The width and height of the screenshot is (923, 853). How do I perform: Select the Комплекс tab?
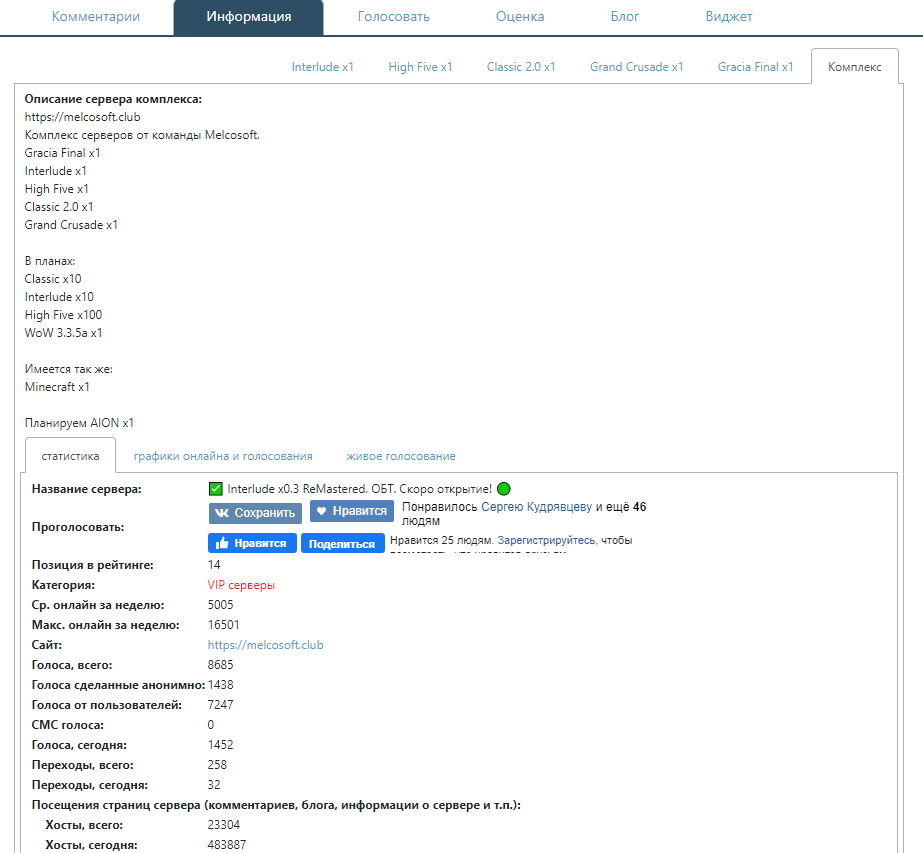click(855, 67)
